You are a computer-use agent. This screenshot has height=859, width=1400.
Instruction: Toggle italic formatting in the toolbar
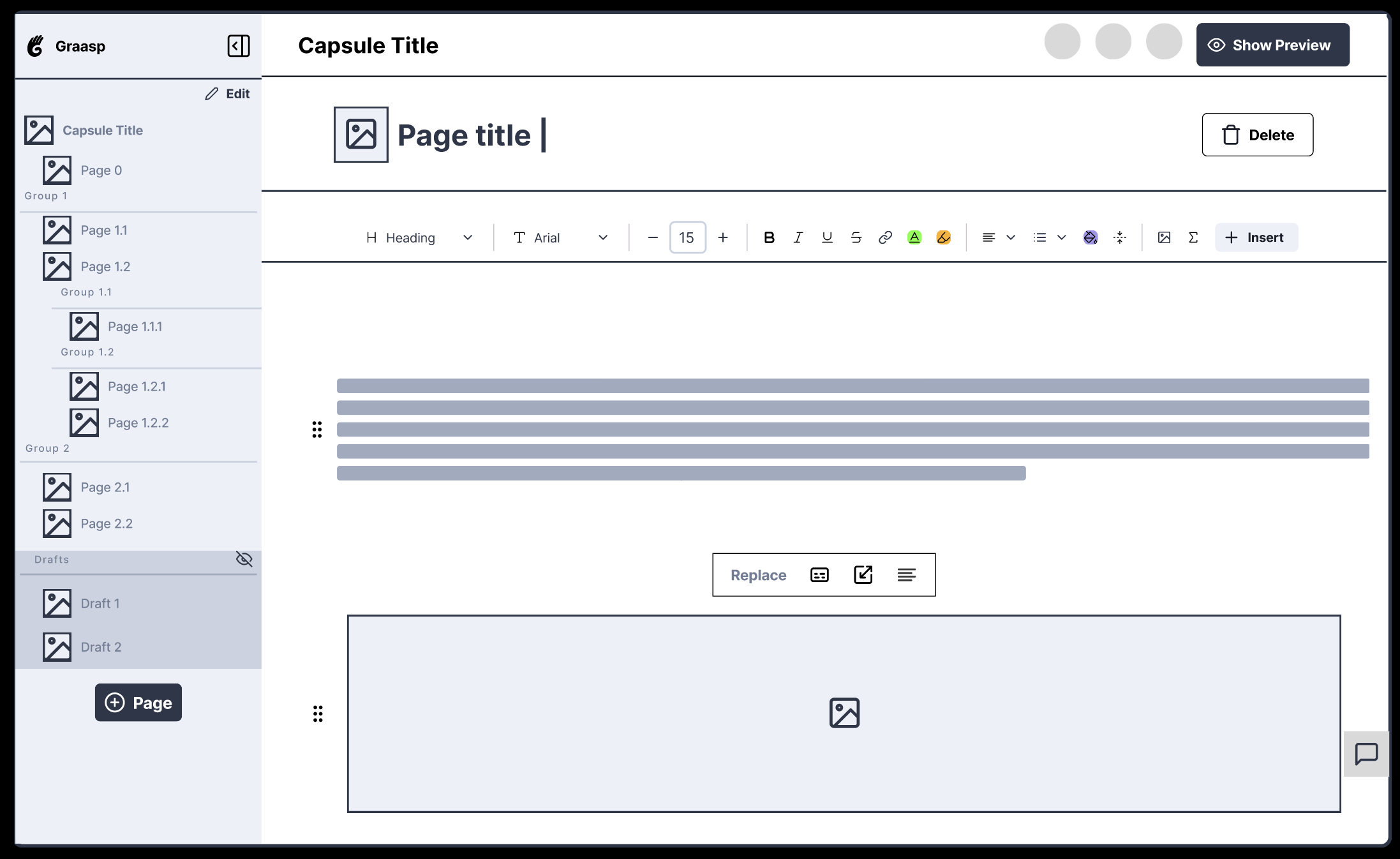click(x=798, y=237)
